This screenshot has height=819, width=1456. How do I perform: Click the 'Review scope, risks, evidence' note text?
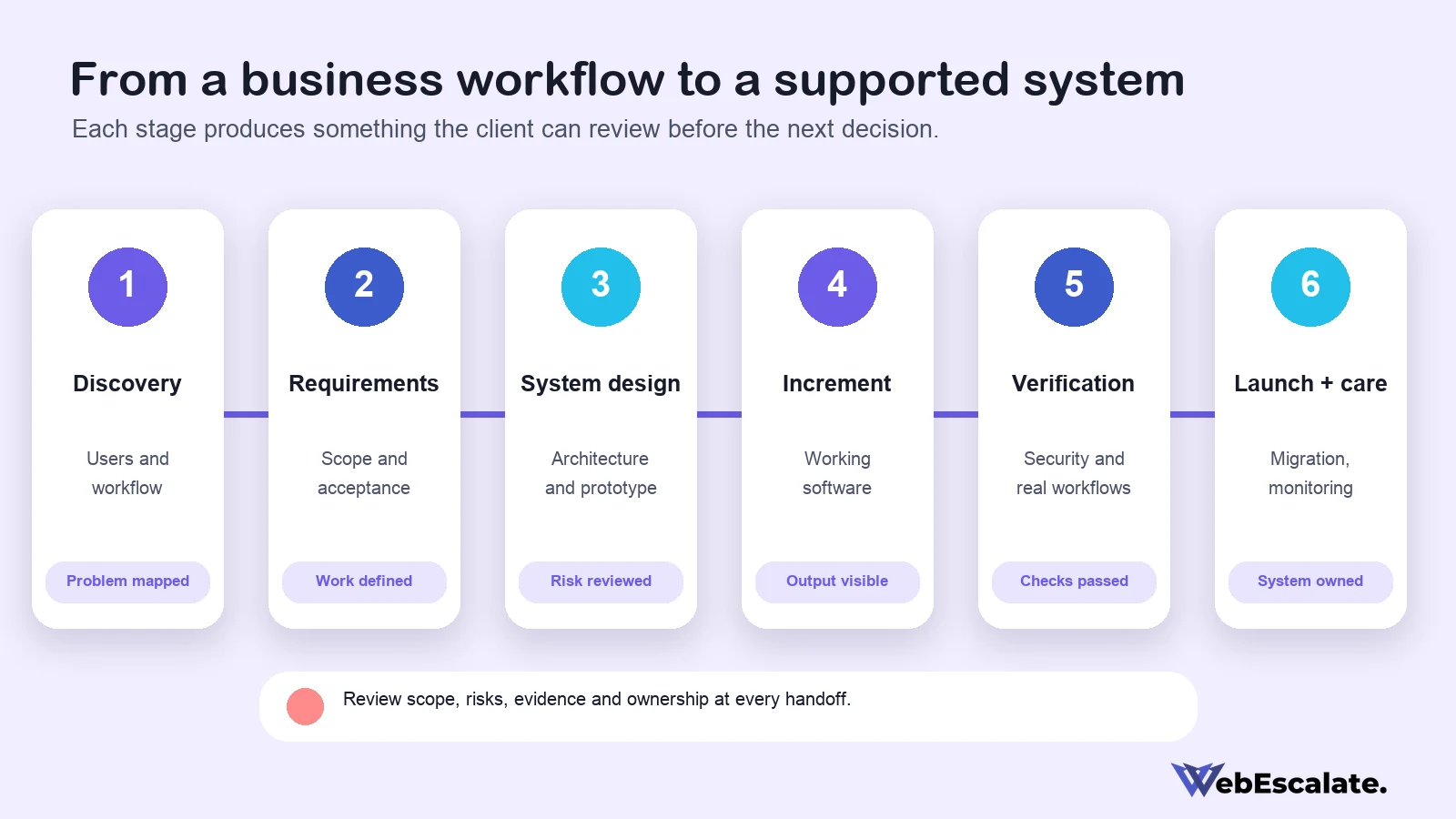point(597,699)
